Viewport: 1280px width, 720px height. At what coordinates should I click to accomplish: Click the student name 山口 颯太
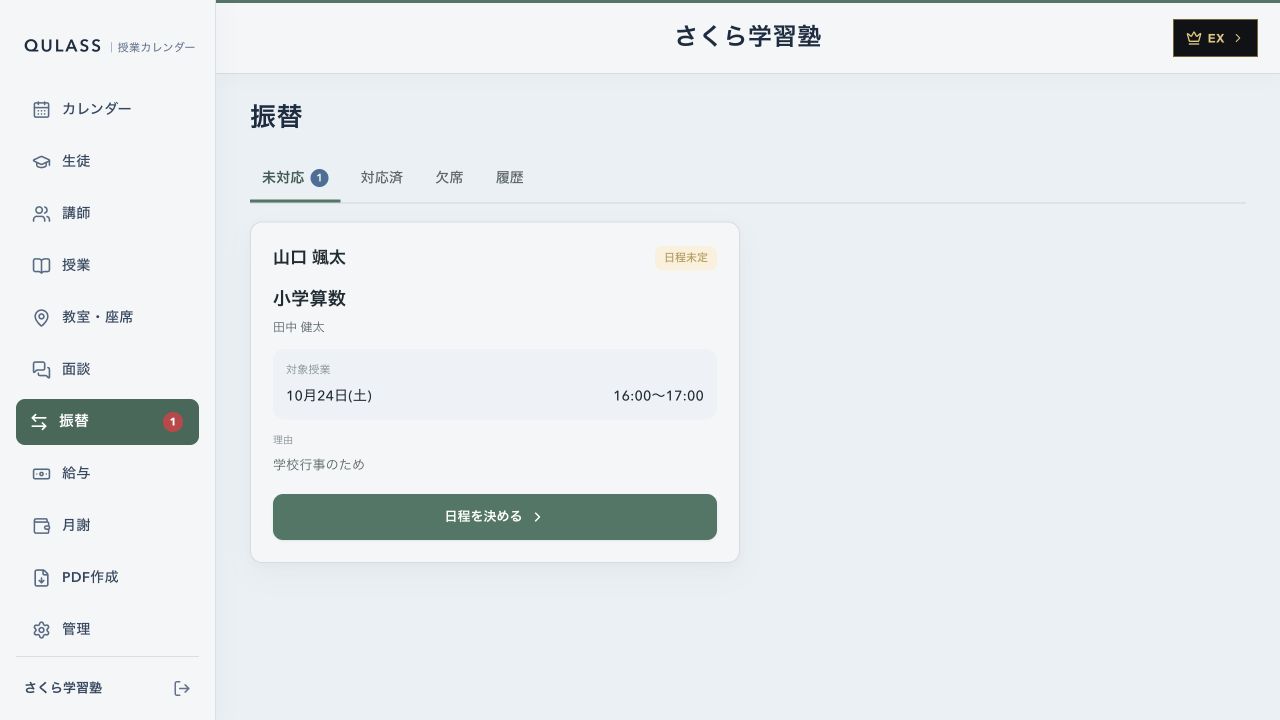tap(309, 258)
